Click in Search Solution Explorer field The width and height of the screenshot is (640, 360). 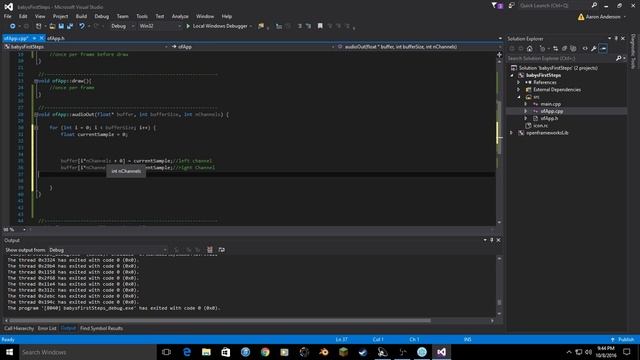561,58
